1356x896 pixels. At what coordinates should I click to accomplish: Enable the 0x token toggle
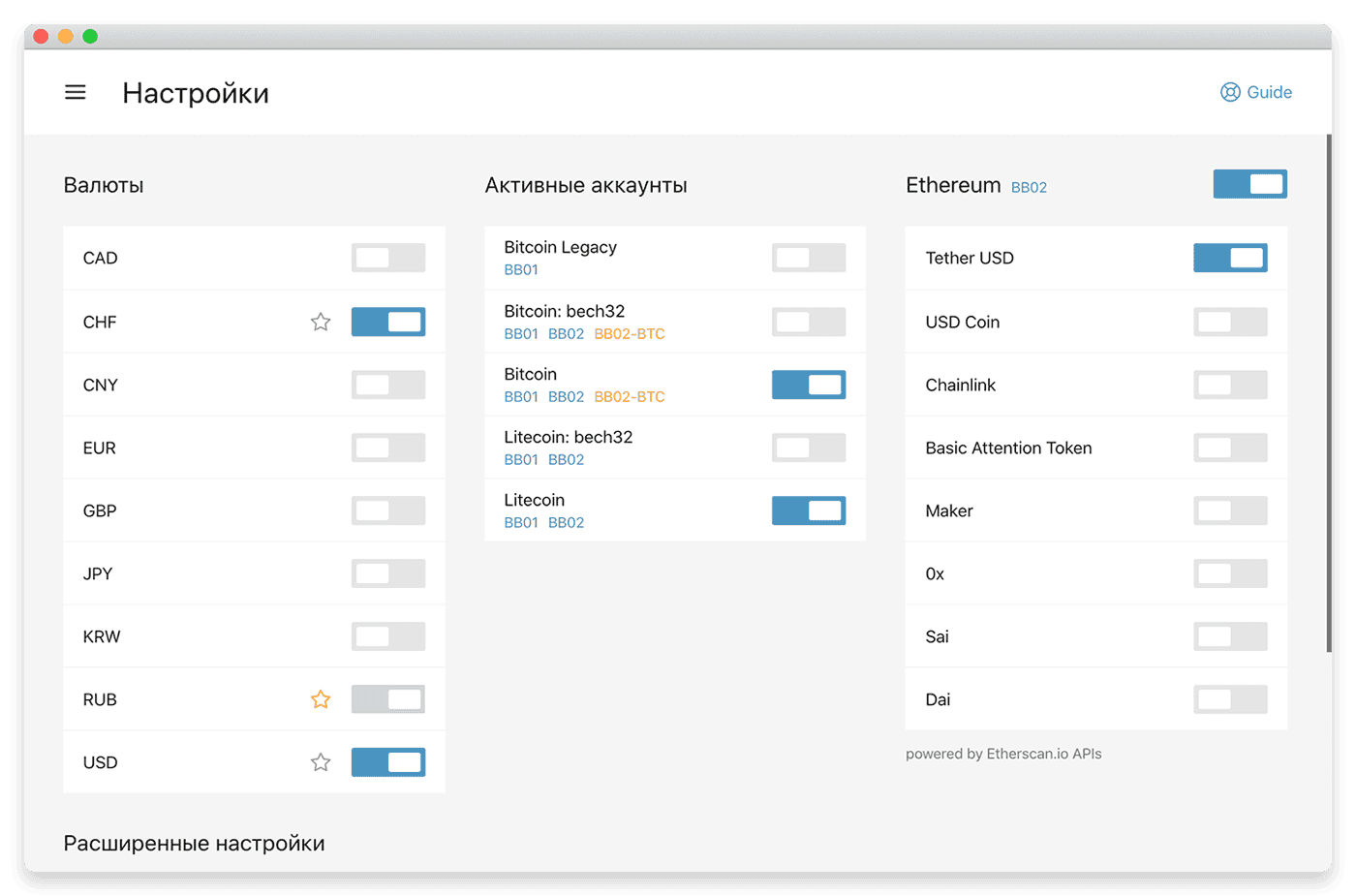click(1230, 573)
